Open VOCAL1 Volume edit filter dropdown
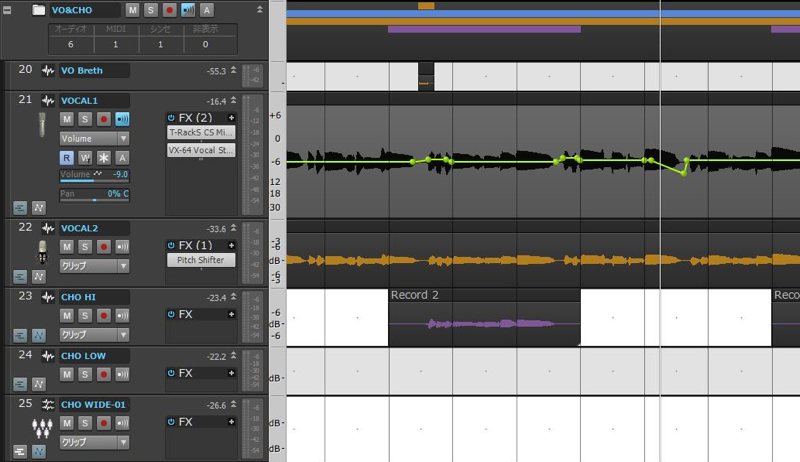Image resolution: width=800 pixels, height=462 pixels. 94,139
